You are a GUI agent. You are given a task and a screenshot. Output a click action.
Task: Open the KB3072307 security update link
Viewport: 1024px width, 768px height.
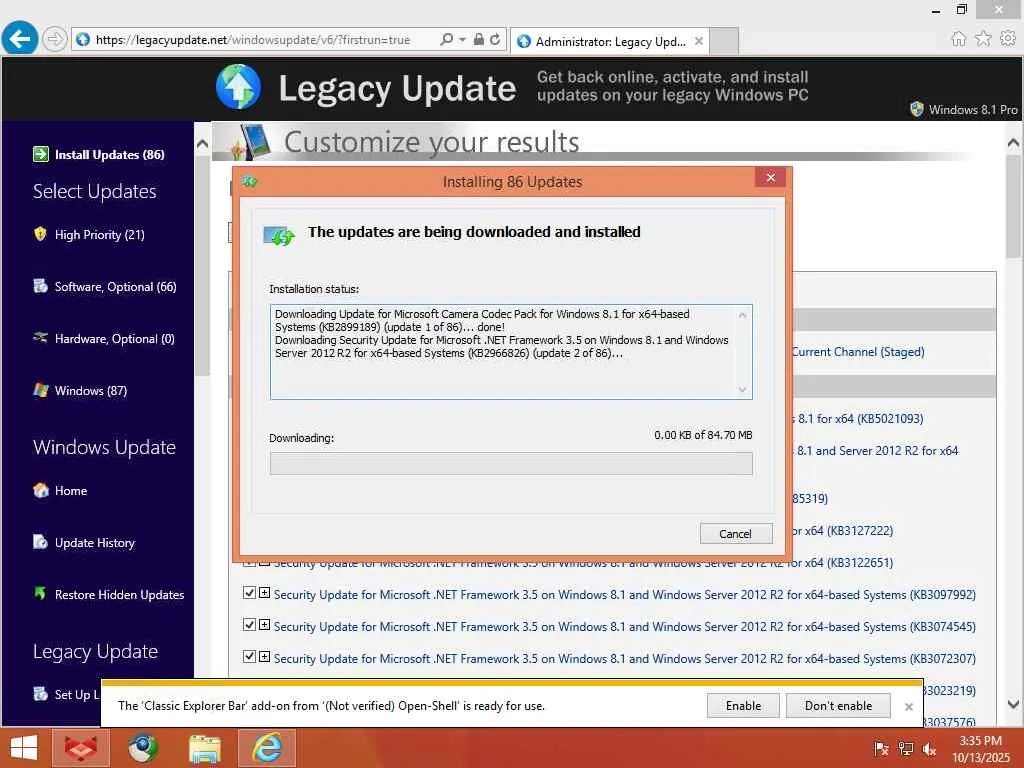624,659
